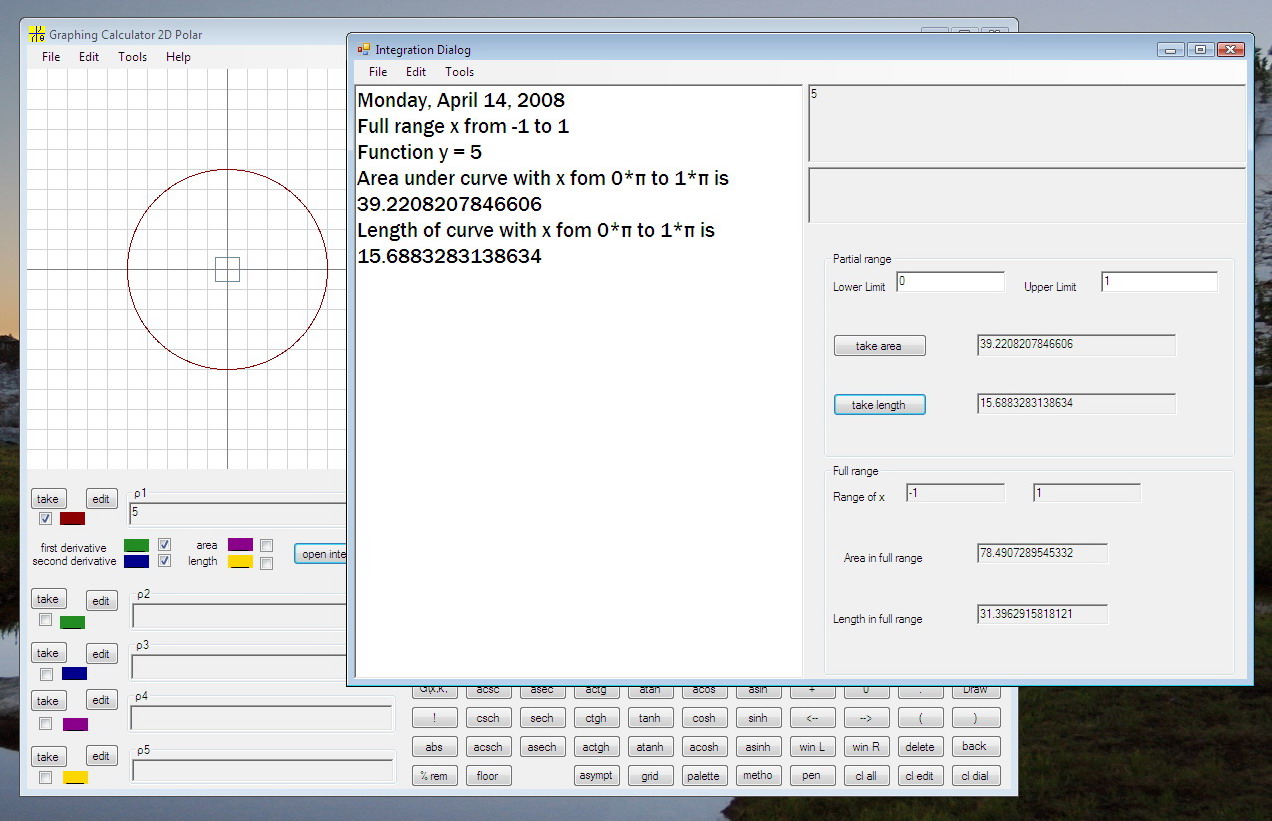The width and height of the screenshot is (1272, 821).
Task: Click the '% rem' key
Action: tap(434, 776)
